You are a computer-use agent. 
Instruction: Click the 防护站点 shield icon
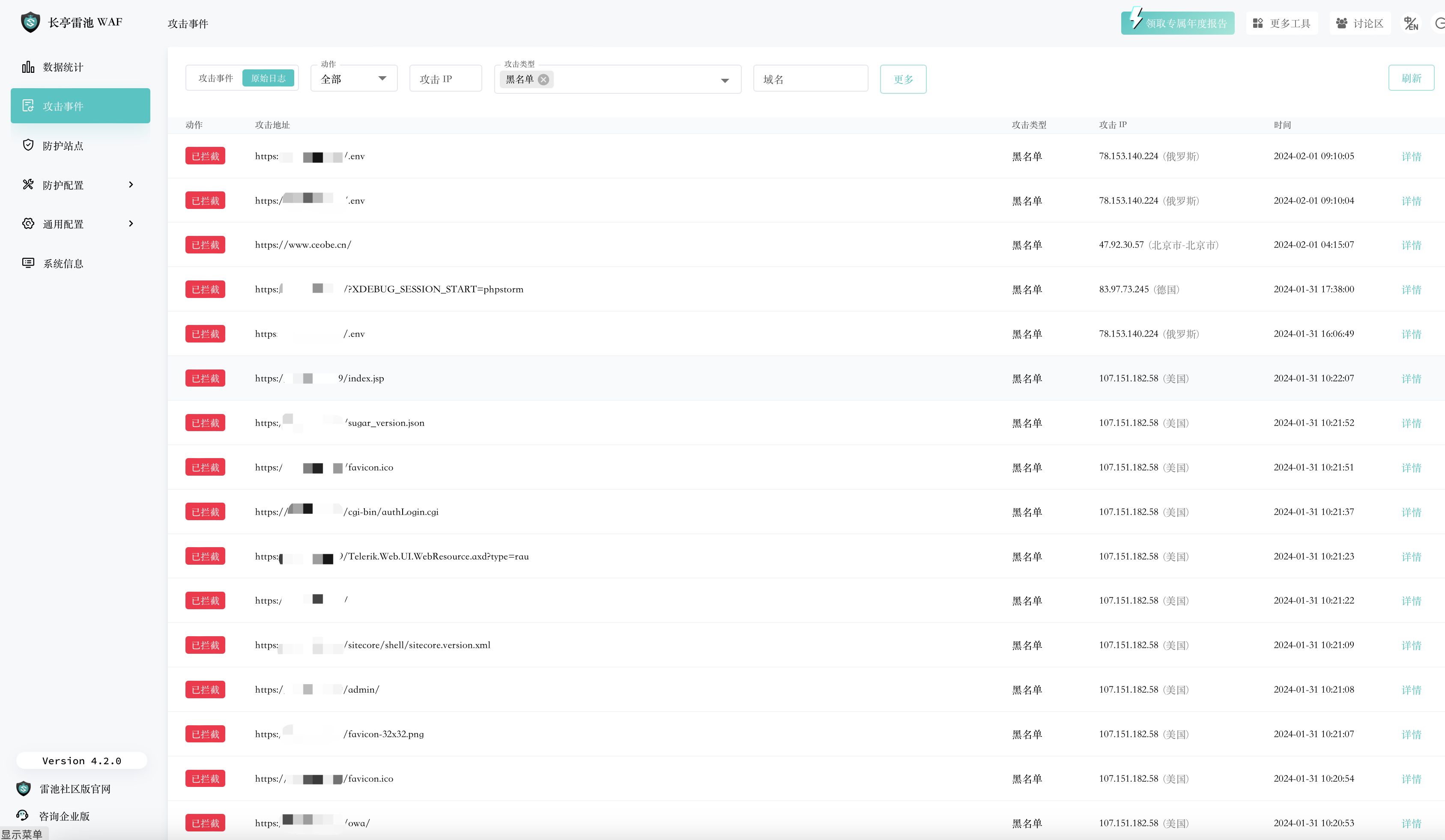[27, 146]
